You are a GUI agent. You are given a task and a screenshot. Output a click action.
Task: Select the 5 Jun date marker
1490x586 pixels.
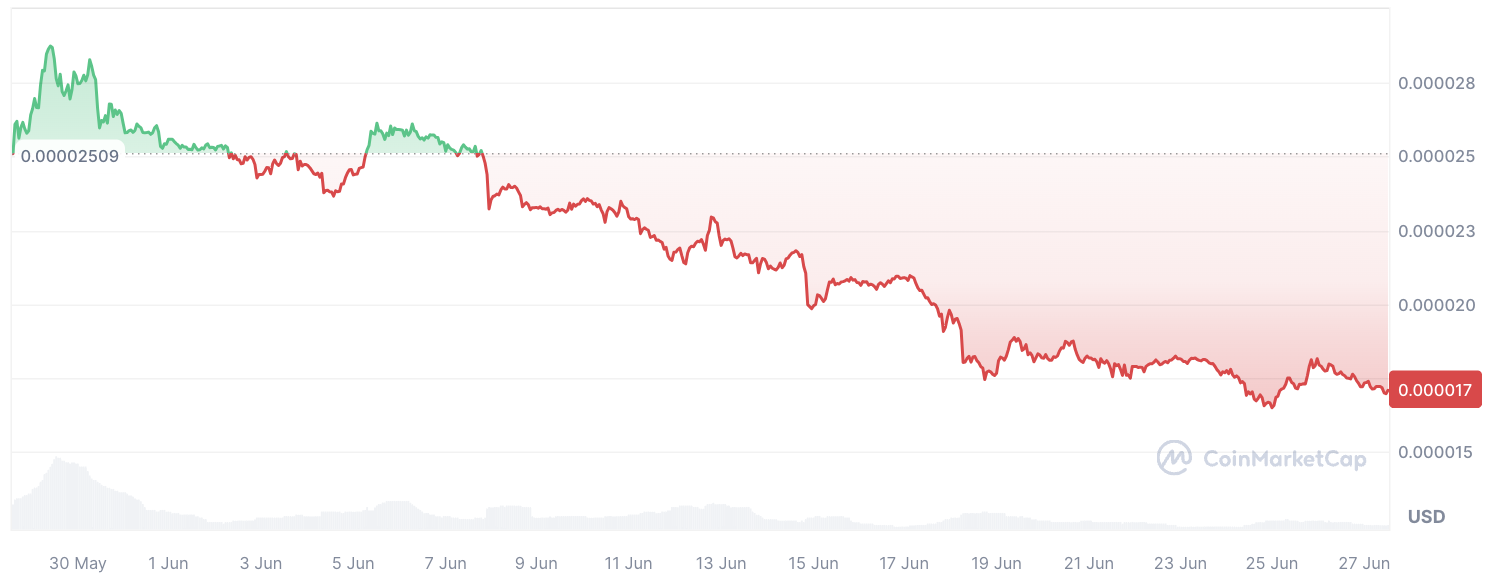353,564
